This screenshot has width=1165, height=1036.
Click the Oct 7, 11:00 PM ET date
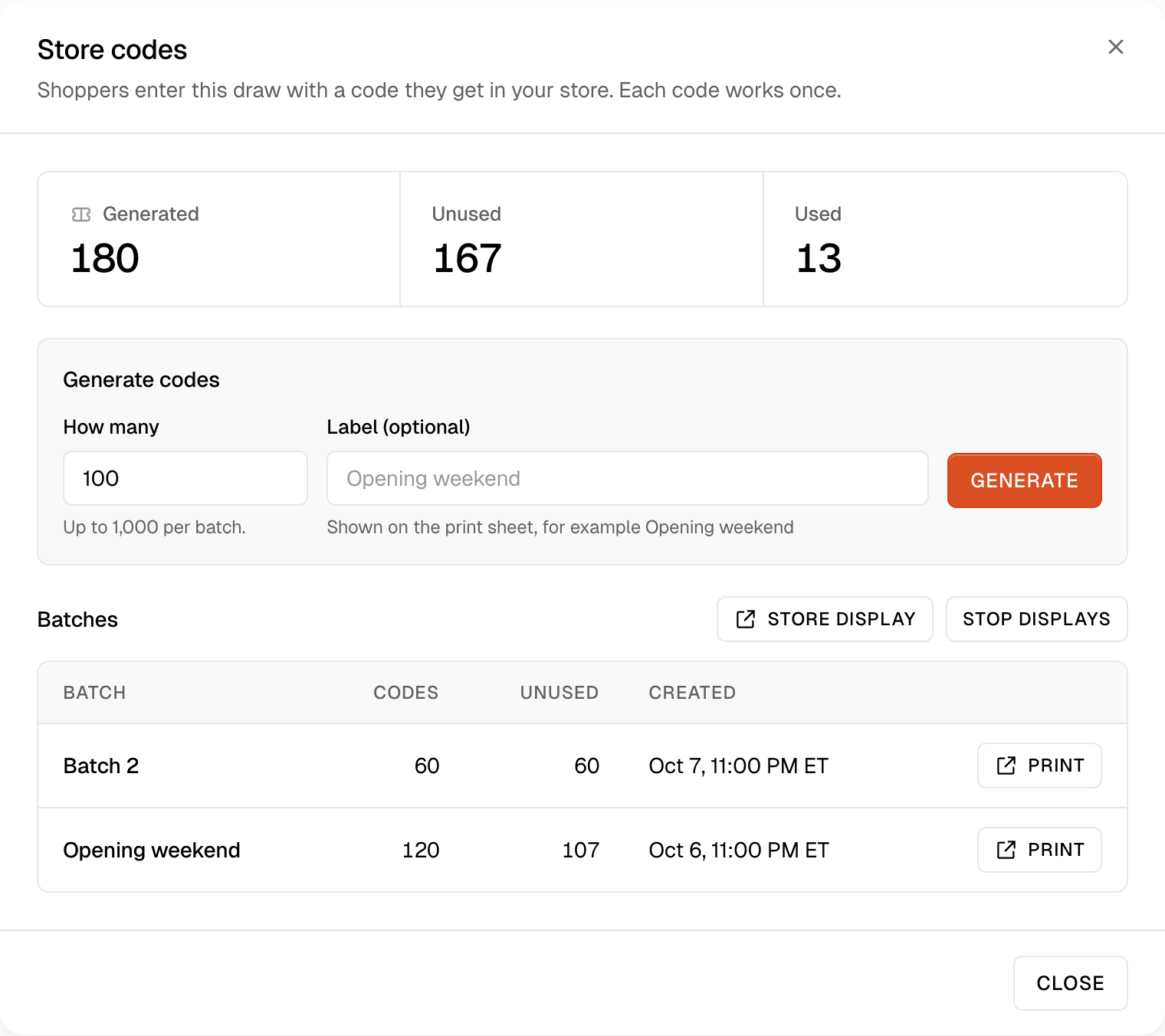(x=739, y=766)
